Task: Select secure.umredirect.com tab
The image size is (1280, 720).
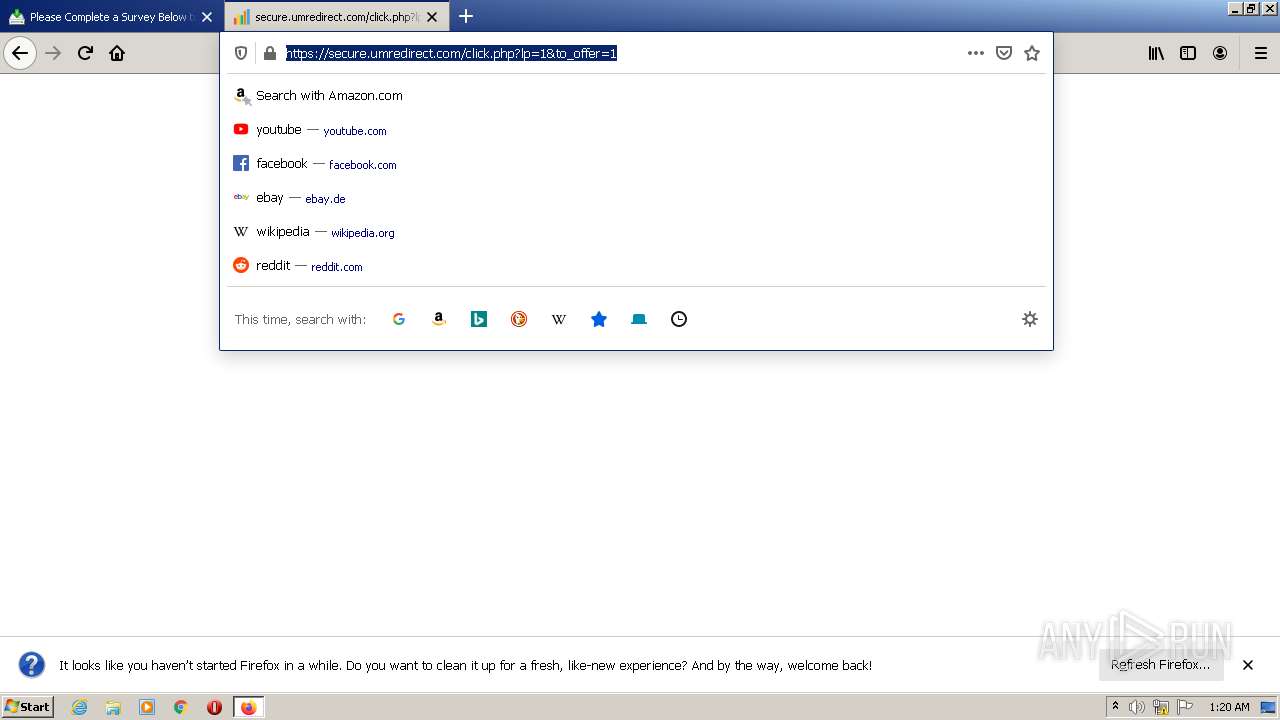Action: (x=337, y=17)
